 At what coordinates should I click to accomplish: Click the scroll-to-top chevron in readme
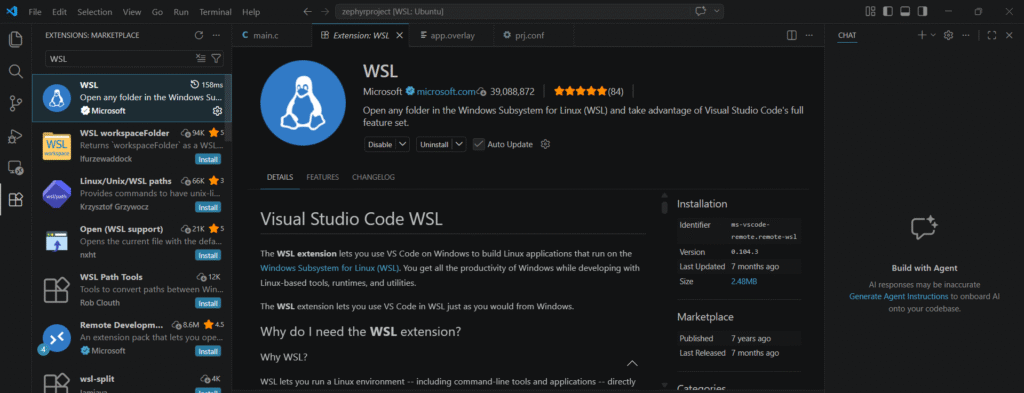632,364
